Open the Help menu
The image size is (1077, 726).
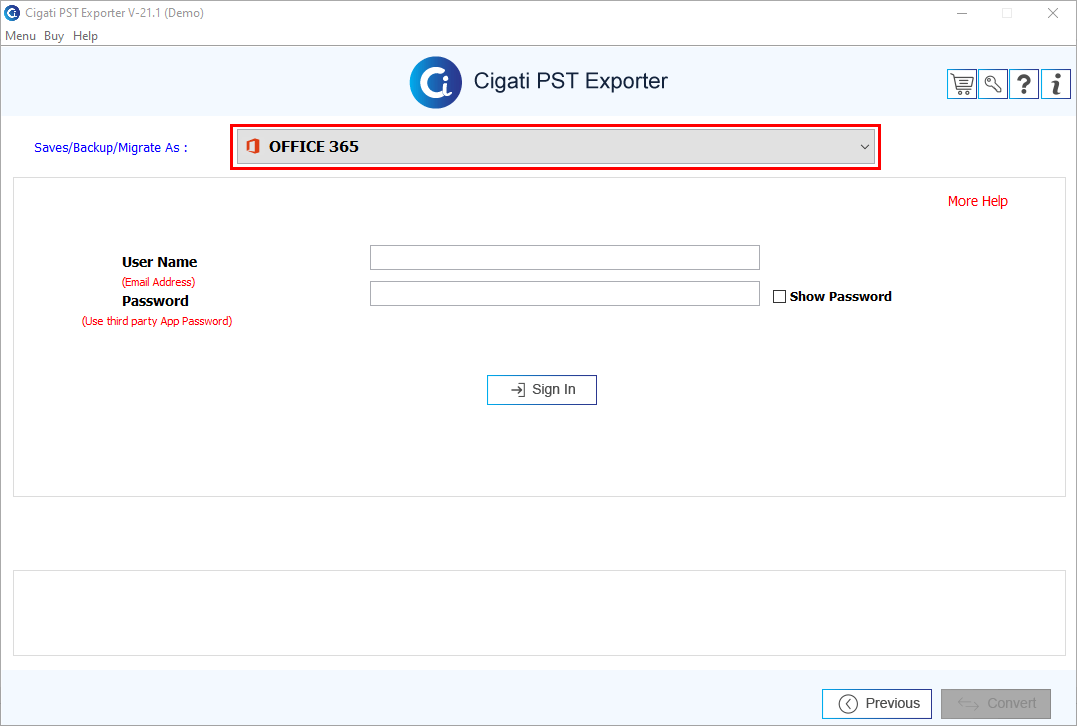pos(85,36)
